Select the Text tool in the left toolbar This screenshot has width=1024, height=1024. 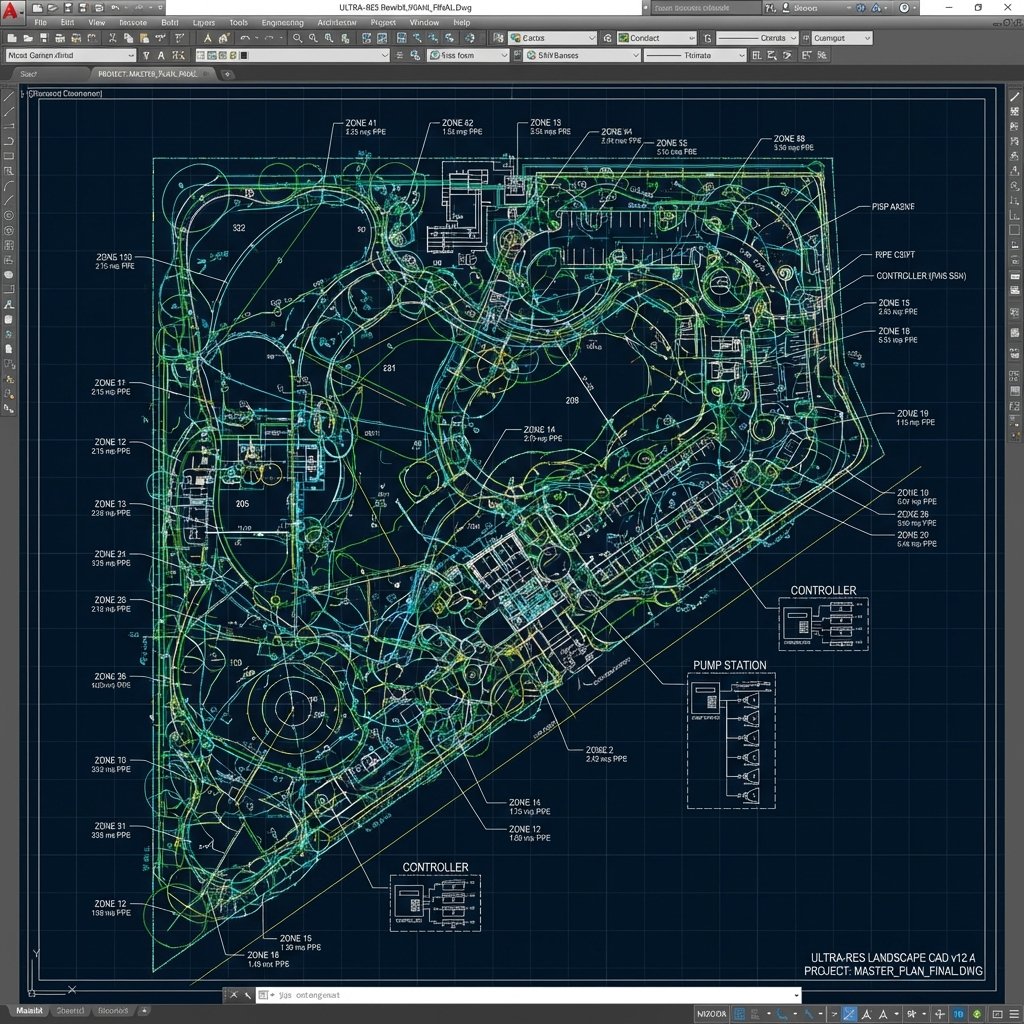[x=9, y=303]
